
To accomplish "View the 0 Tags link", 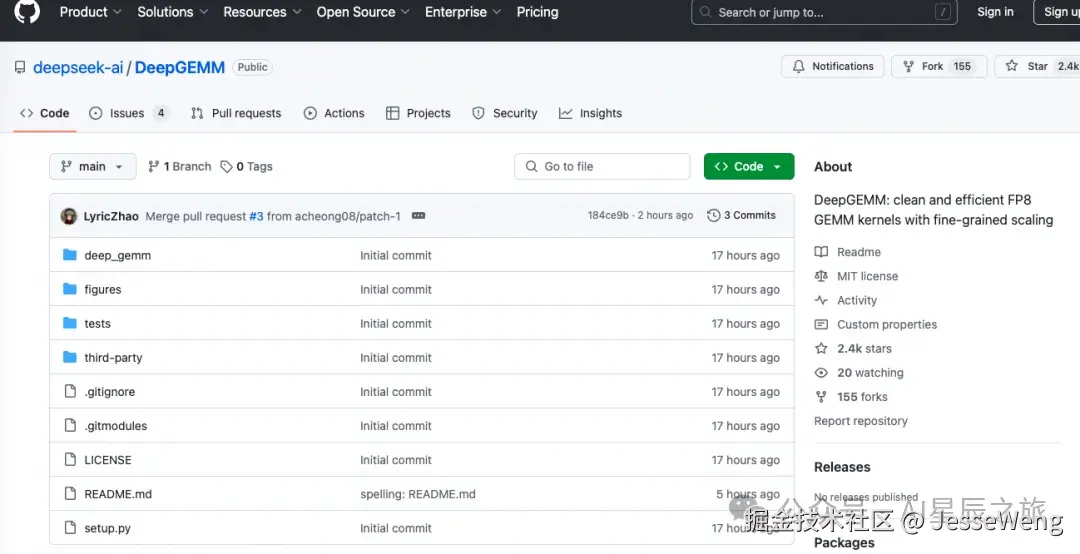I will pos(247,166).
